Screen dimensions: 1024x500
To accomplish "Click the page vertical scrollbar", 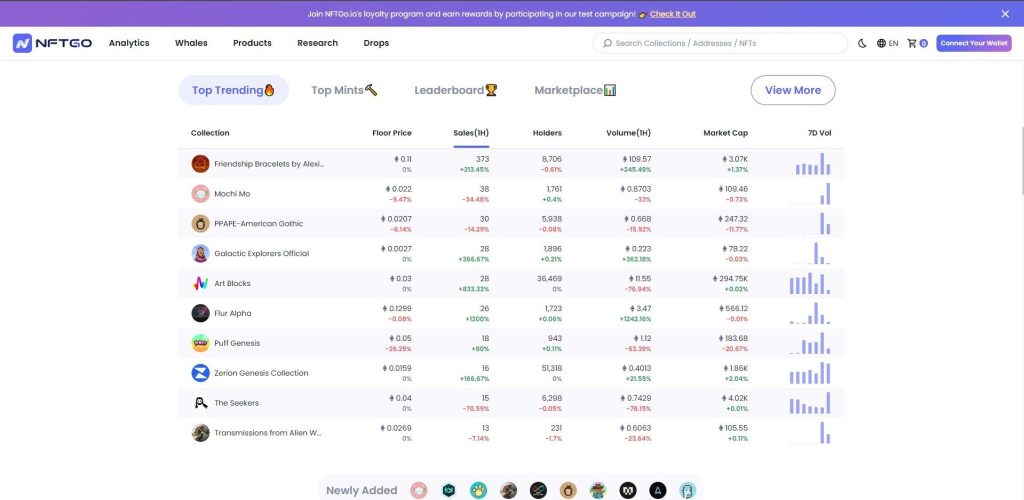I will coord(1021,160).
